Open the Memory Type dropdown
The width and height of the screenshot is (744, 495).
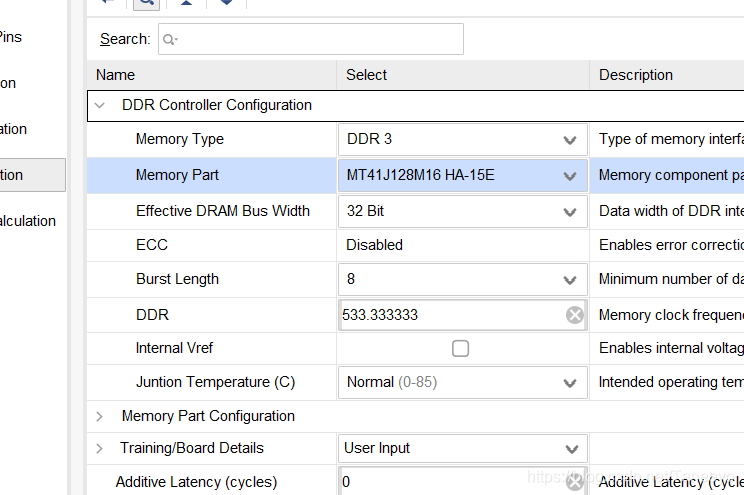463,140
